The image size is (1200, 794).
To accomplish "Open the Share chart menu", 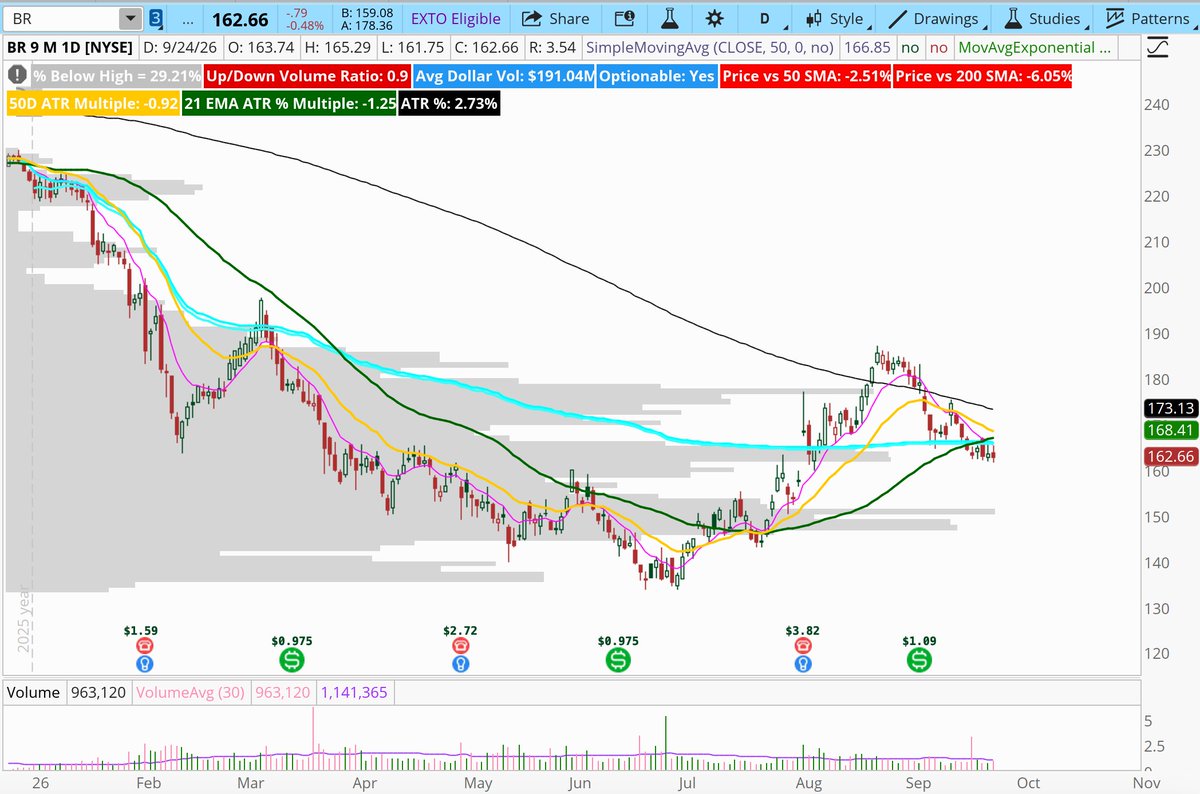I will [556, 18].
